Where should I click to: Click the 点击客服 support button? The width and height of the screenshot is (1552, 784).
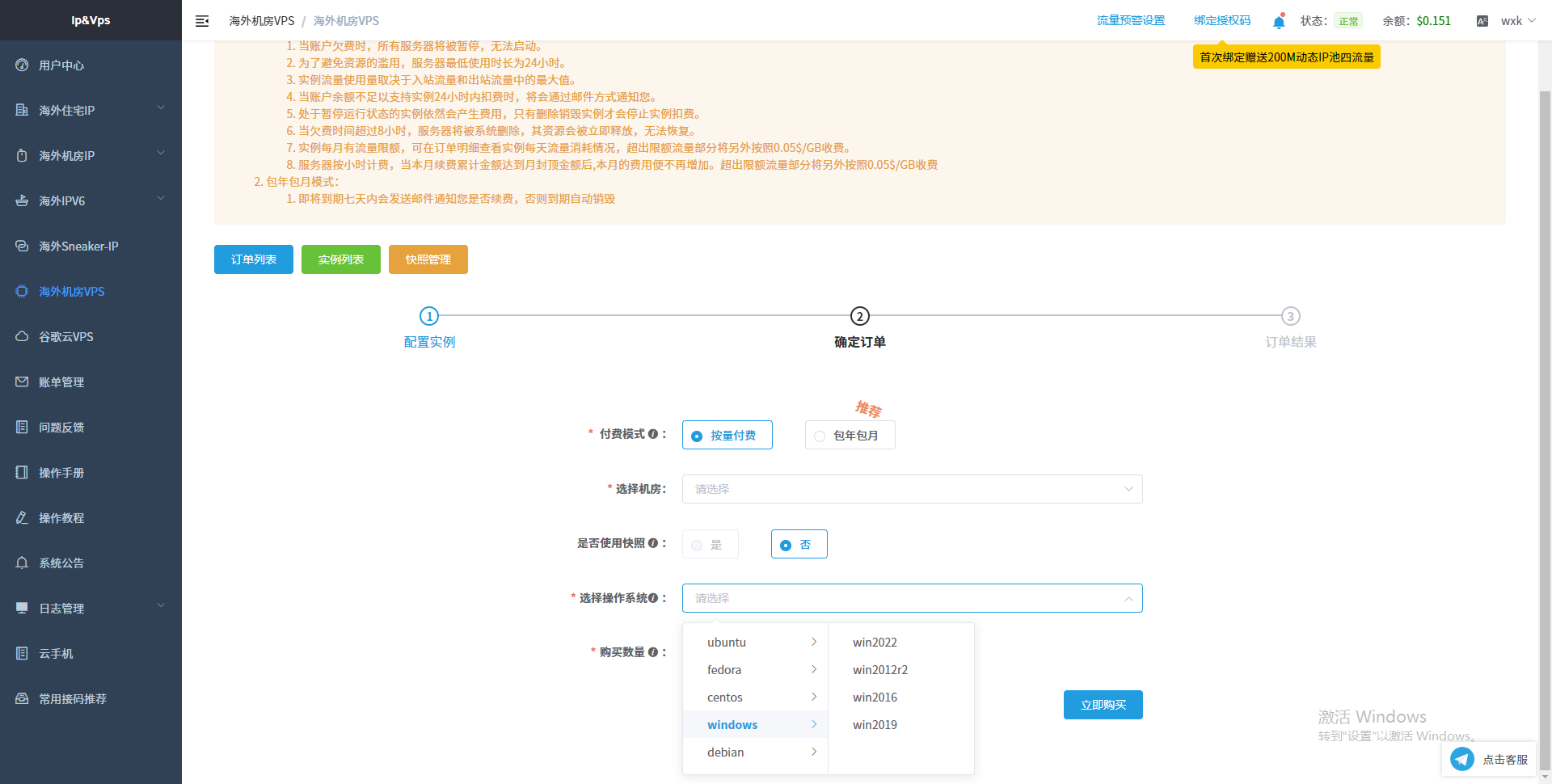tap(1489, 759)
